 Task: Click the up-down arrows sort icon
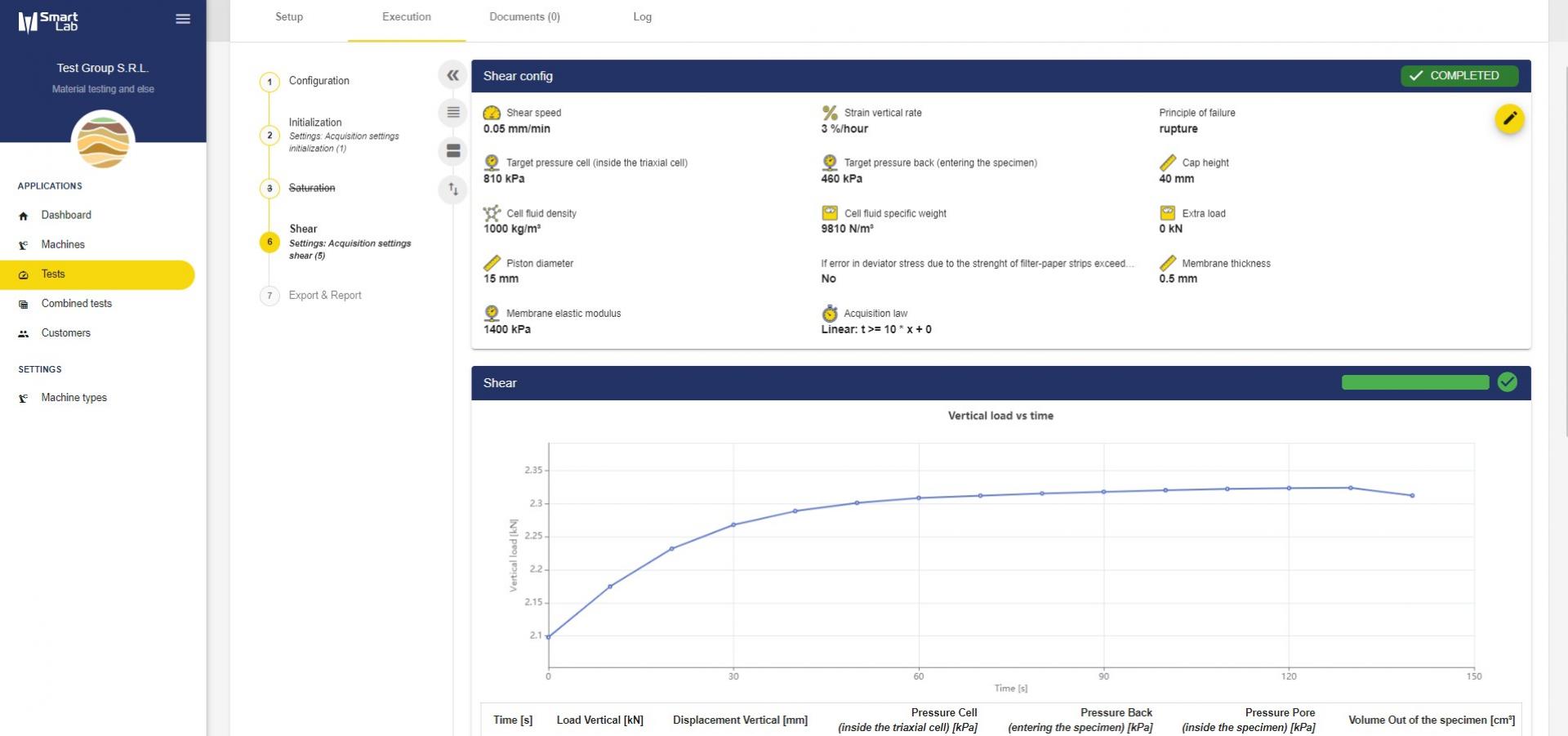click(x=453, y=190)
